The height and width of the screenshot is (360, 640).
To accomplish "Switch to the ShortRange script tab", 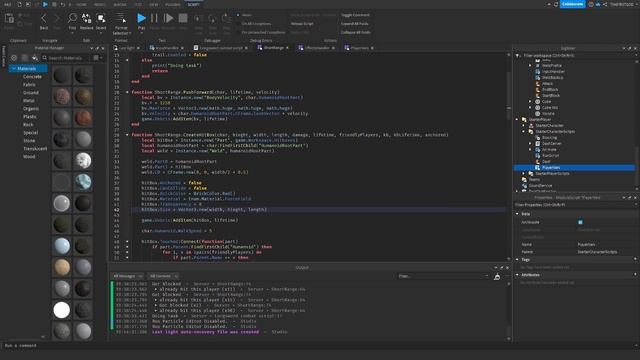I will point(273,48).
